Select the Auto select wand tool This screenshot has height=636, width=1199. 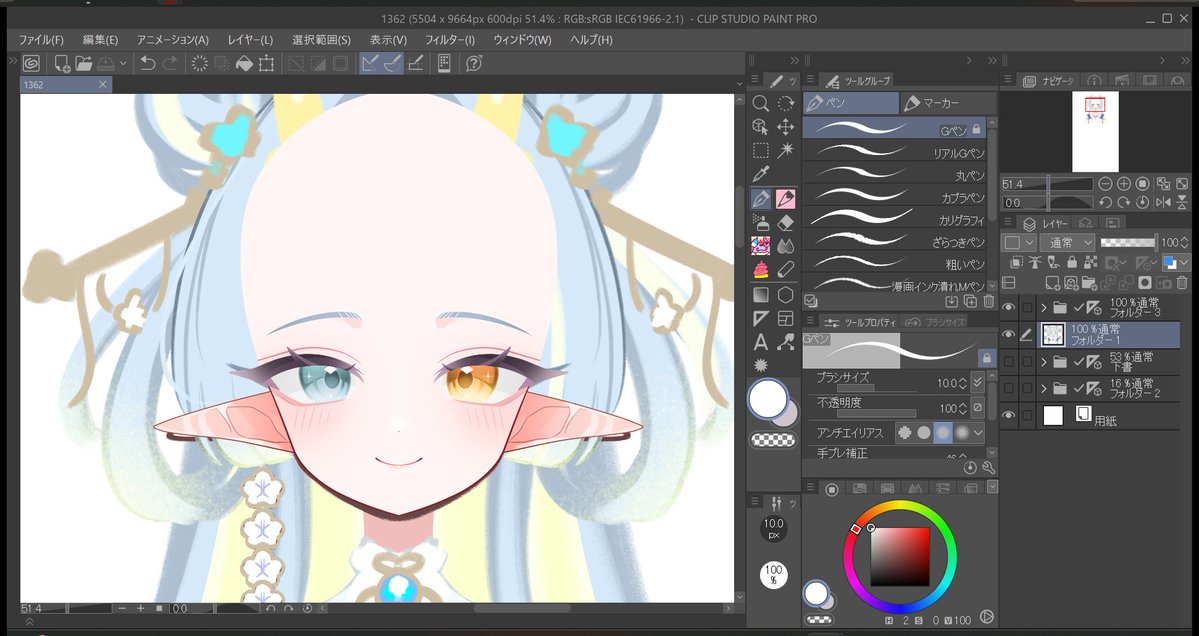pos(785,150)
